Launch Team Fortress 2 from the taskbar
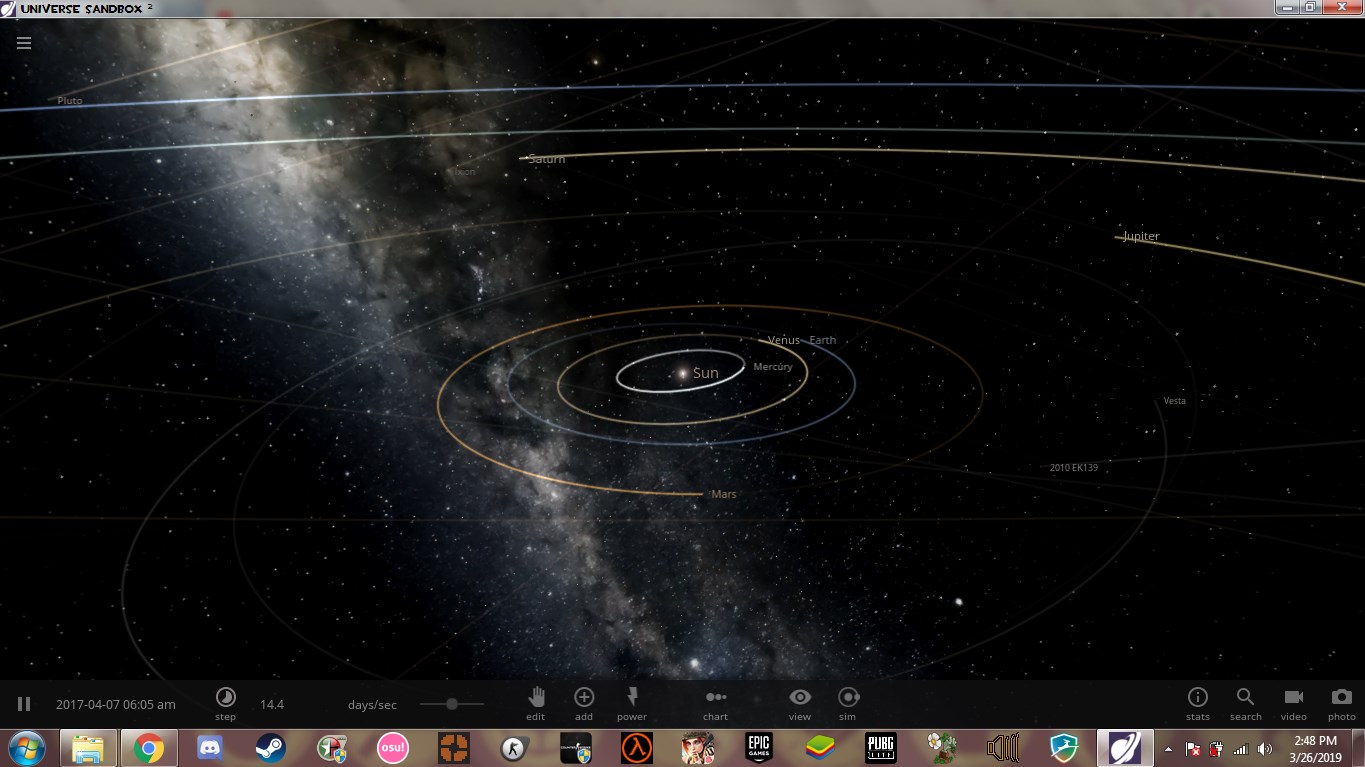The height and width of the screenshot is (767, 1365). (x=454, y=748)
